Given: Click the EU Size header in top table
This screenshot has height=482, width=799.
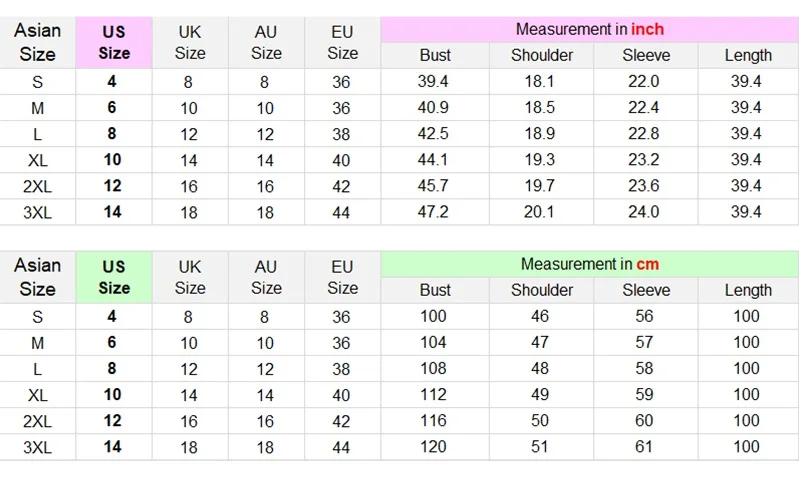Looking at the screenshot, I should 342,42.
